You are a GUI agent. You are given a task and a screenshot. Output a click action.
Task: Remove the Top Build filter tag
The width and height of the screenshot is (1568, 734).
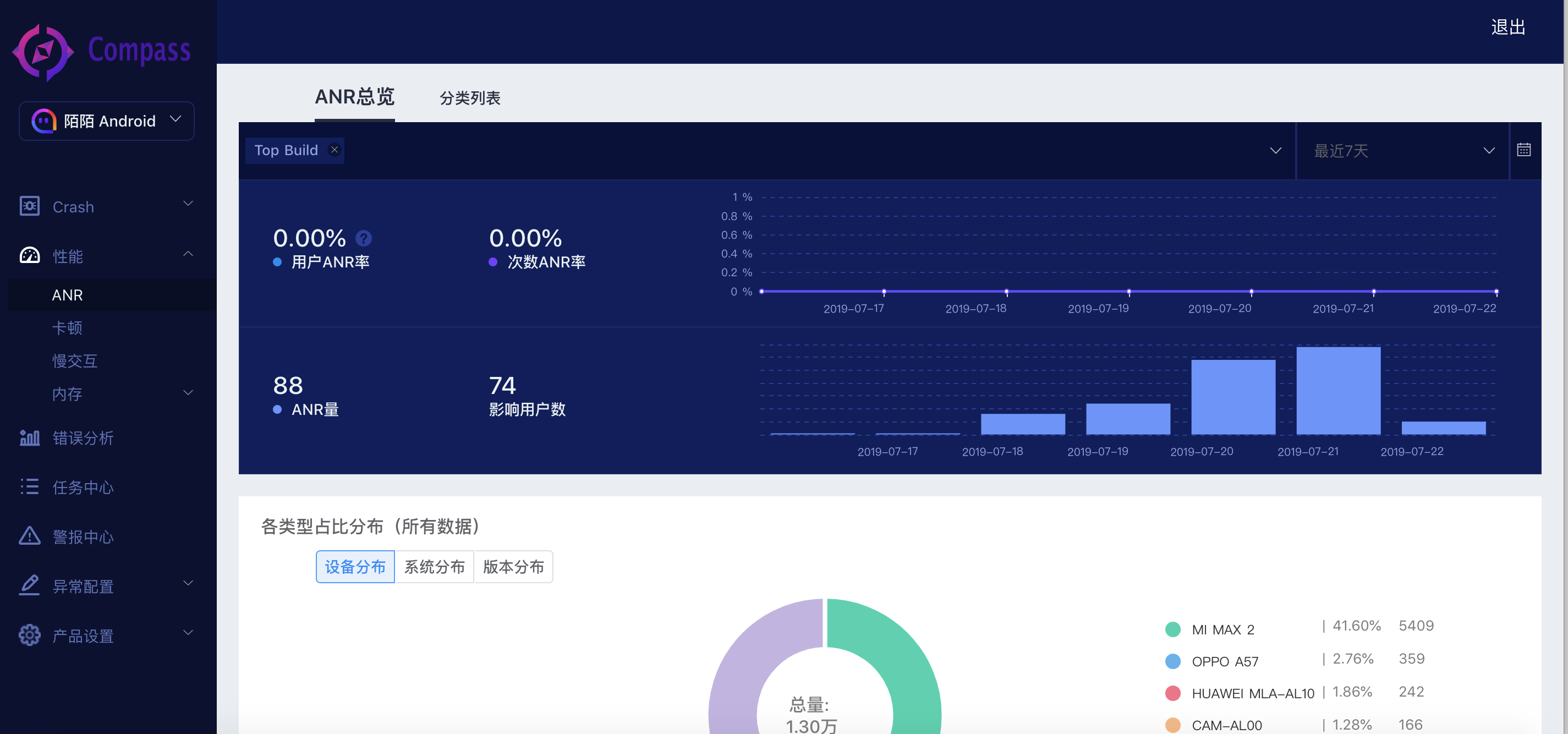point(334,150)
